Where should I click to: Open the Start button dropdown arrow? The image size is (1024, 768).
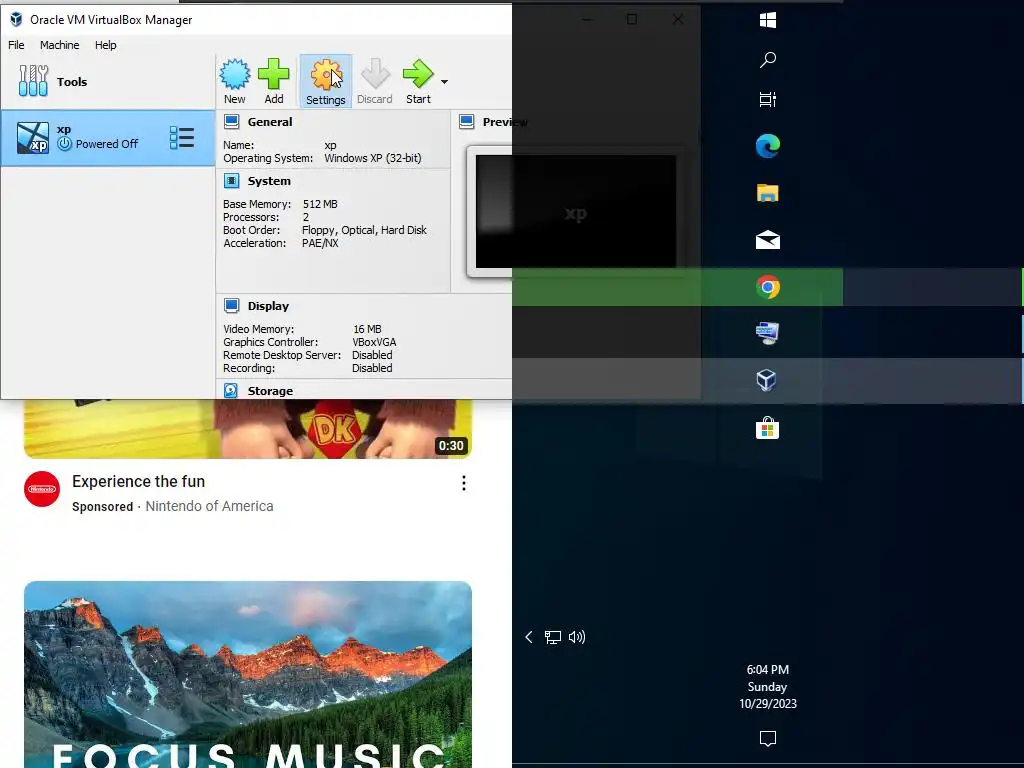point(444,82)
